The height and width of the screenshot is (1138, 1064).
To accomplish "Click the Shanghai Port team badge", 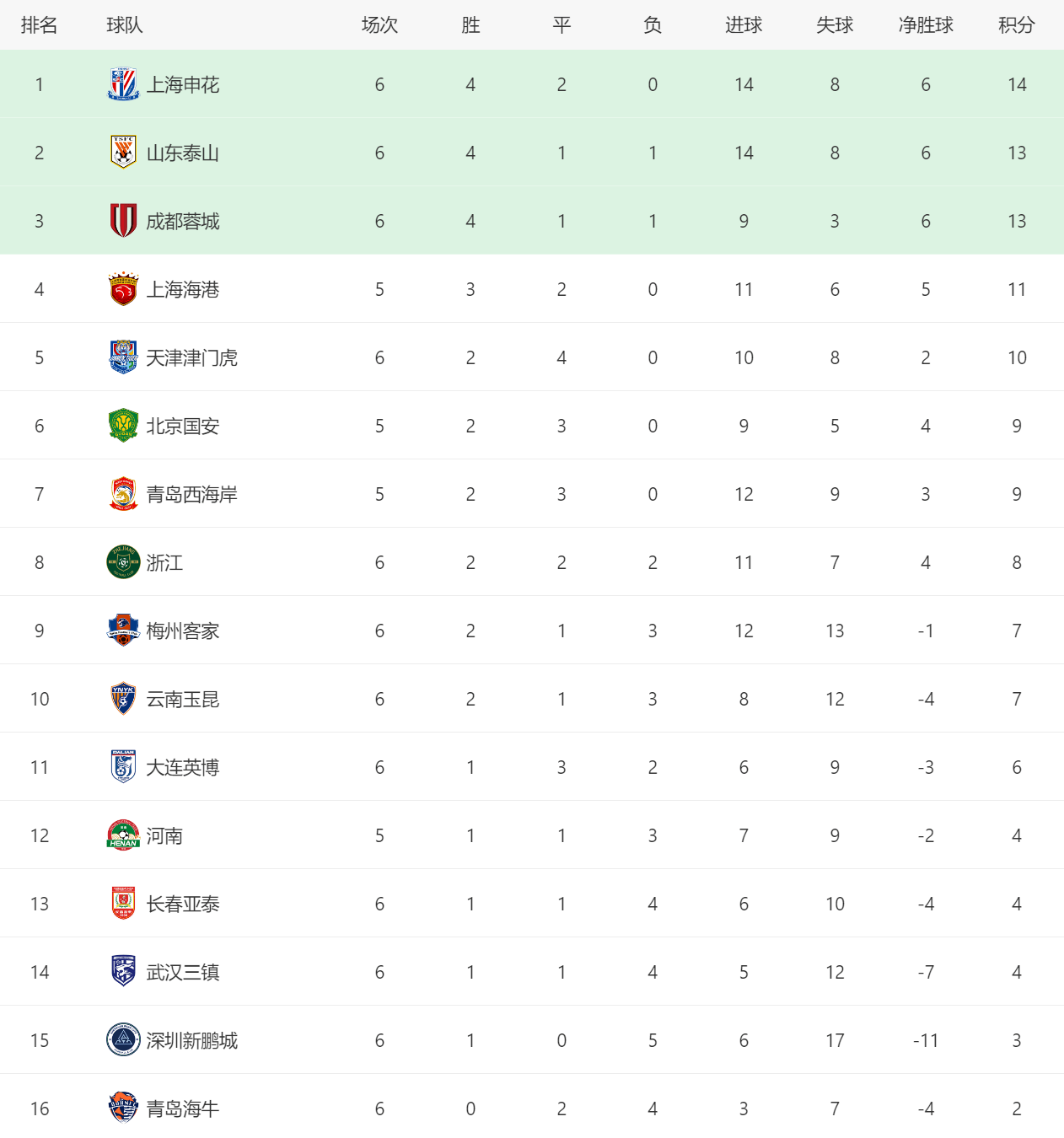I will 123,289.
